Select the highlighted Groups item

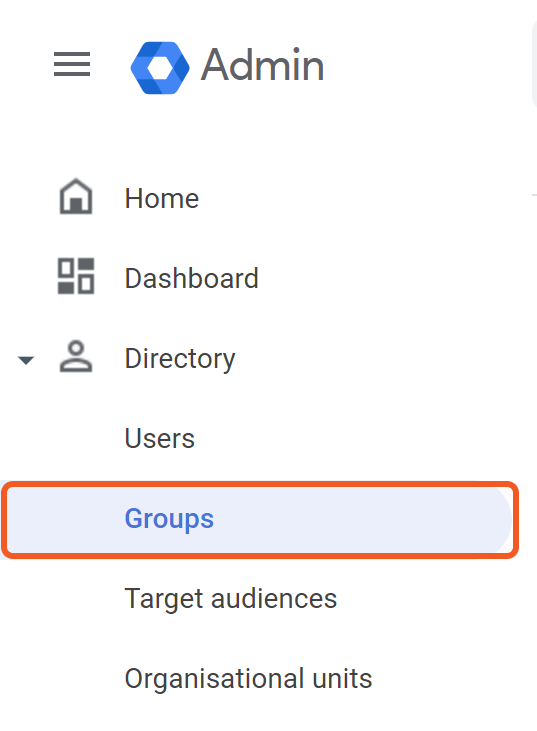click(169, 519)
